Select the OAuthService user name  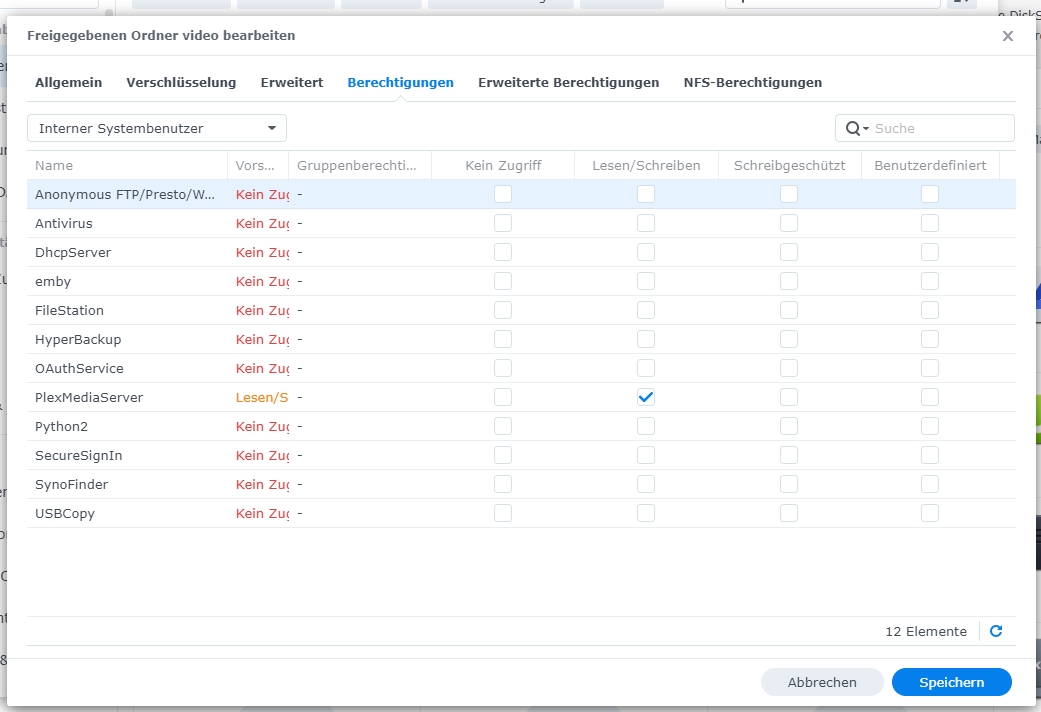79,368
